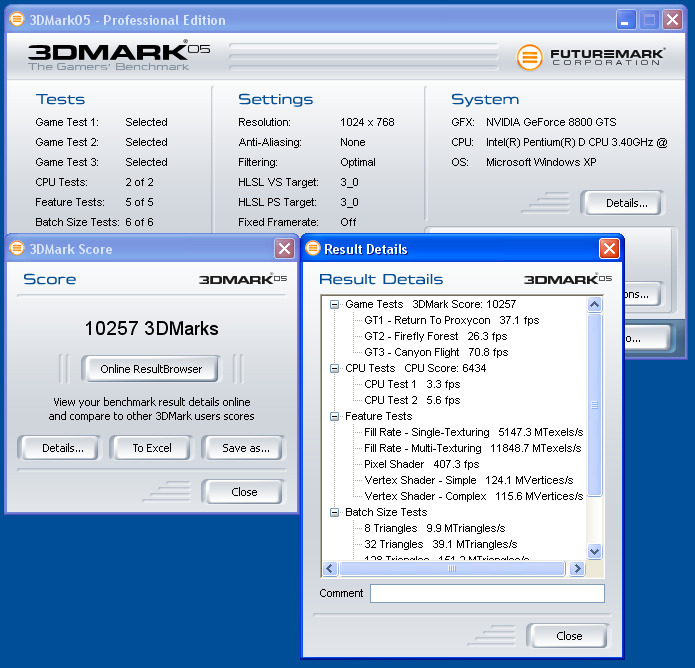The image size is (695, 668).
Task: Click the Fixed Framerate Off value
Action: tap(348, 222)
